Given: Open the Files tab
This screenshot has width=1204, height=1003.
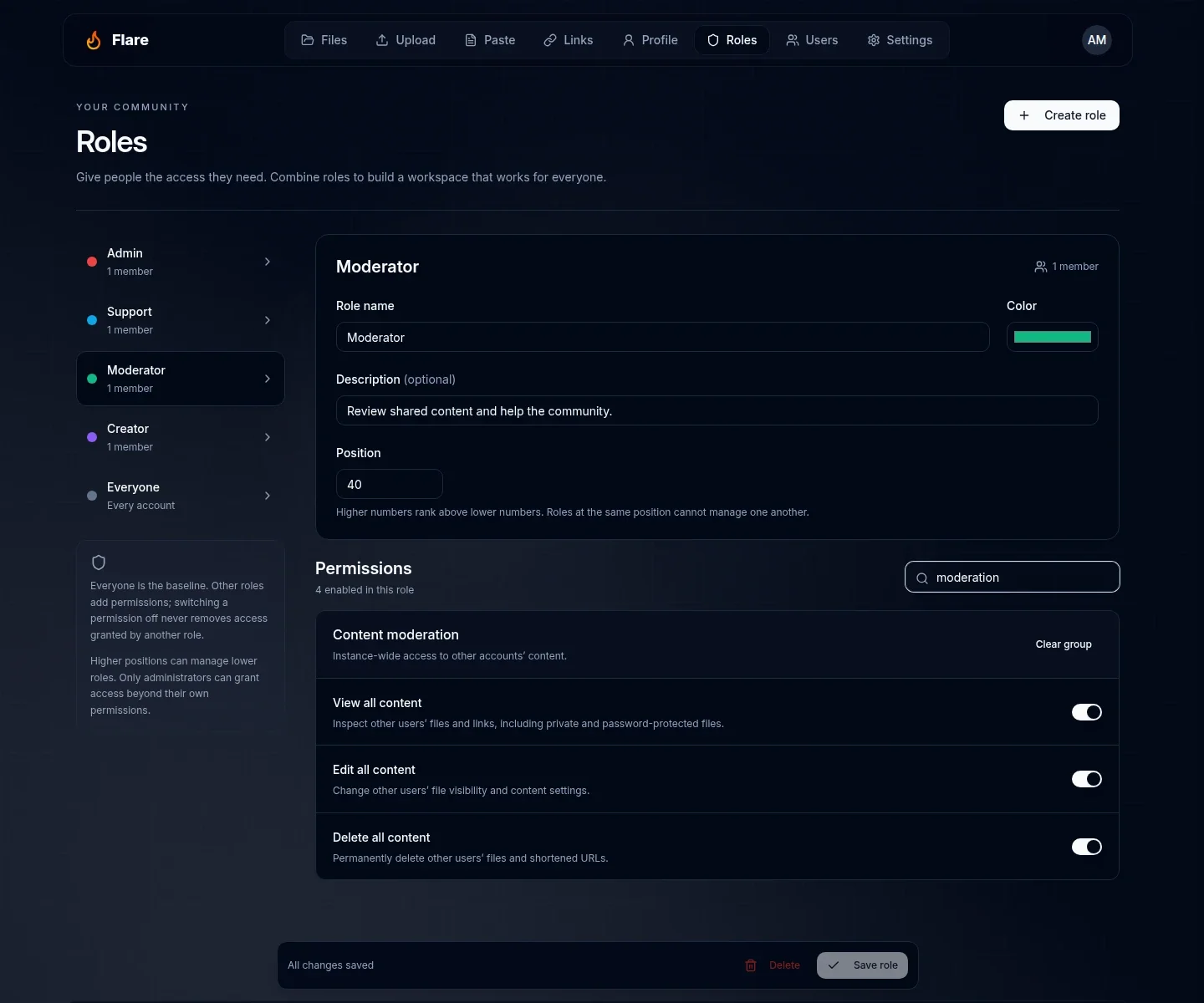Looking at the screenshot, I should tap(324, 40).
